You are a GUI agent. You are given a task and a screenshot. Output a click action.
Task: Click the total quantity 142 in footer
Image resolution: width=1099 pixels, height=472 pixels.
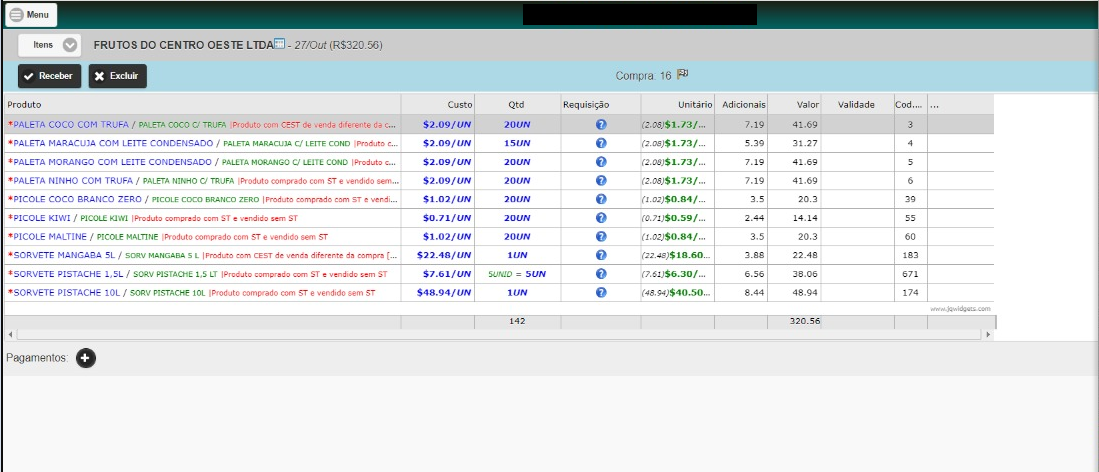517,321
